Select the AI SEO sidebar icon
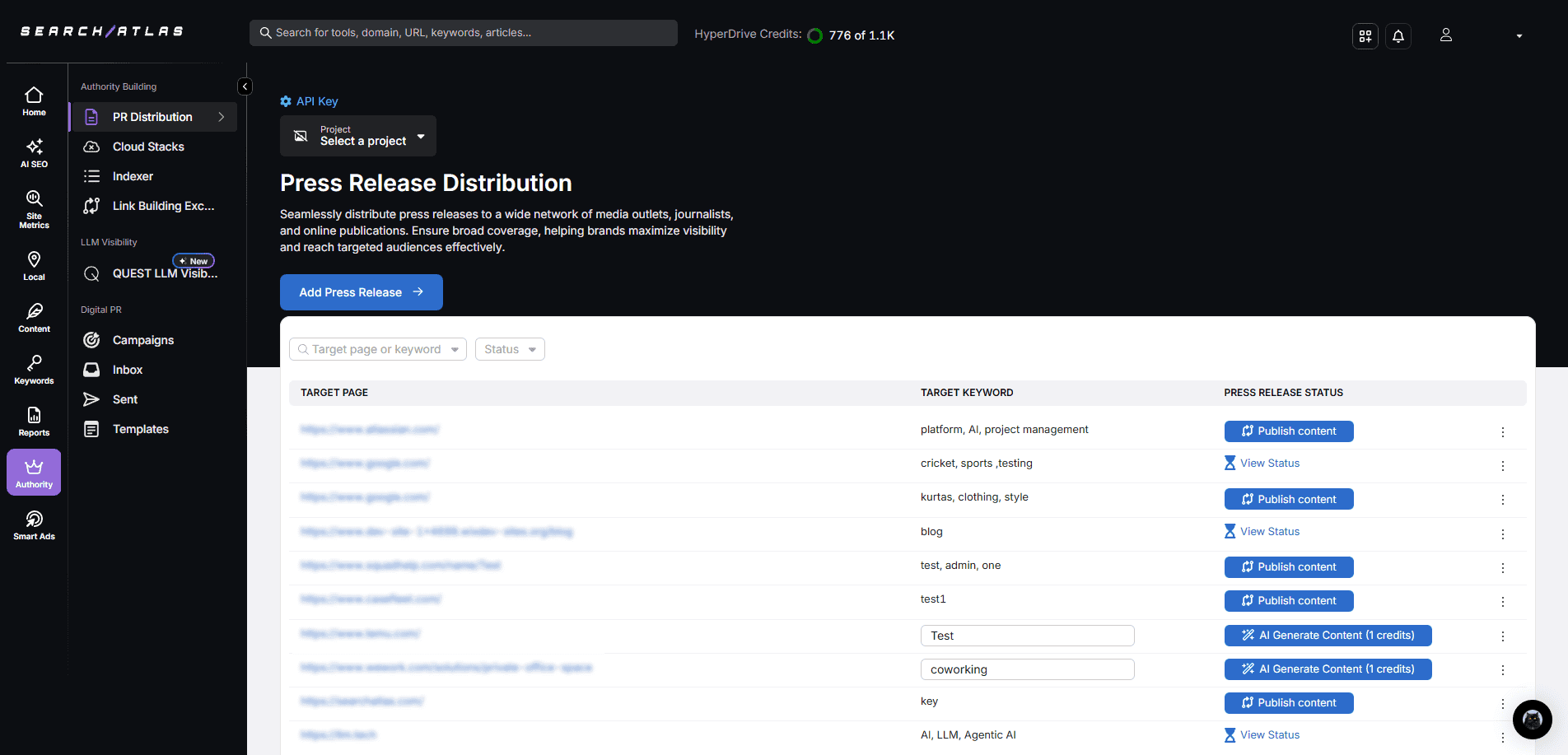This screenshot has width=1568, height=755. point(34,151)
